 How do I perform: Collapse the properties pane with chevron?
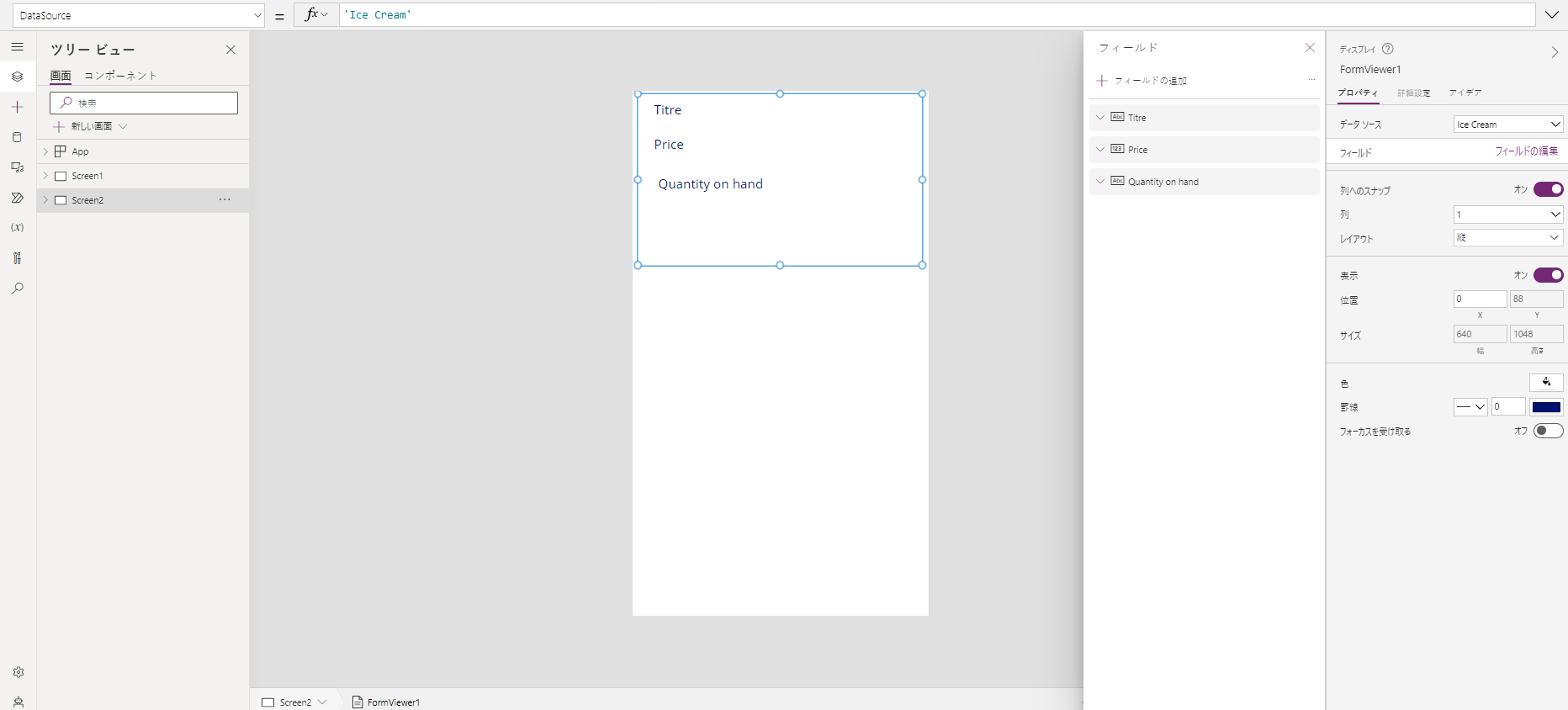point(1555,52)
